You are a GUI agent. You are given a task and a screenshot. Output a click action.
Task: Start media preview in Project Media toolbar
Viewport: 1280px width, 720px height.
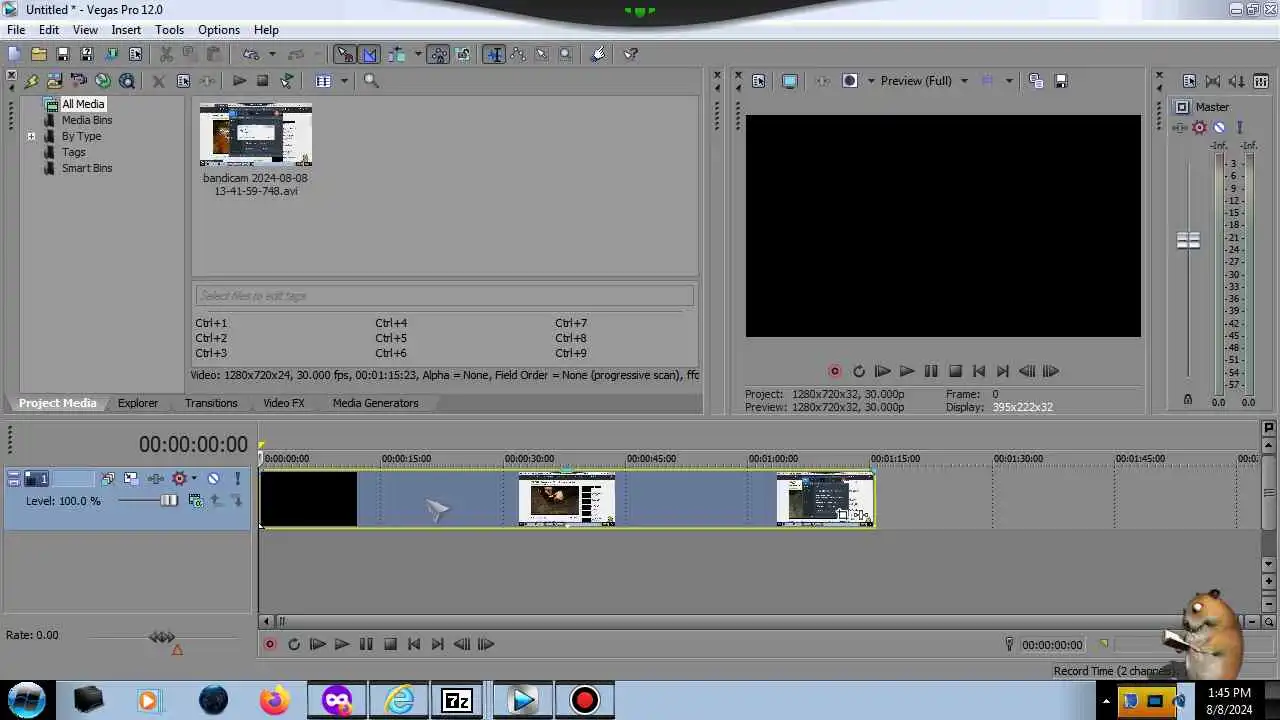(239, 81)
